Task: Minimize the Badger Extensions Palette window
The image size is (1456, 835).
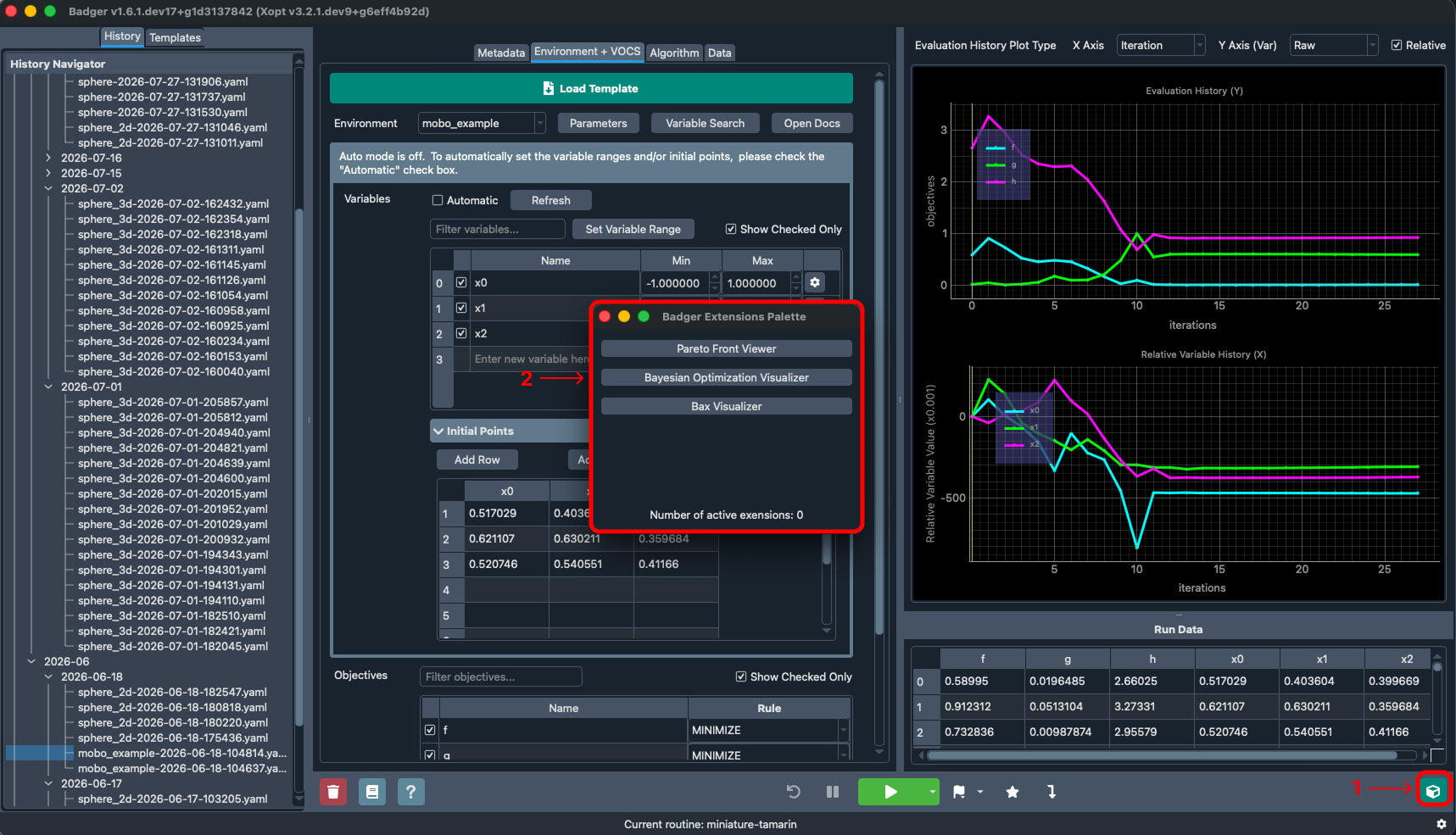Action: 624,316
